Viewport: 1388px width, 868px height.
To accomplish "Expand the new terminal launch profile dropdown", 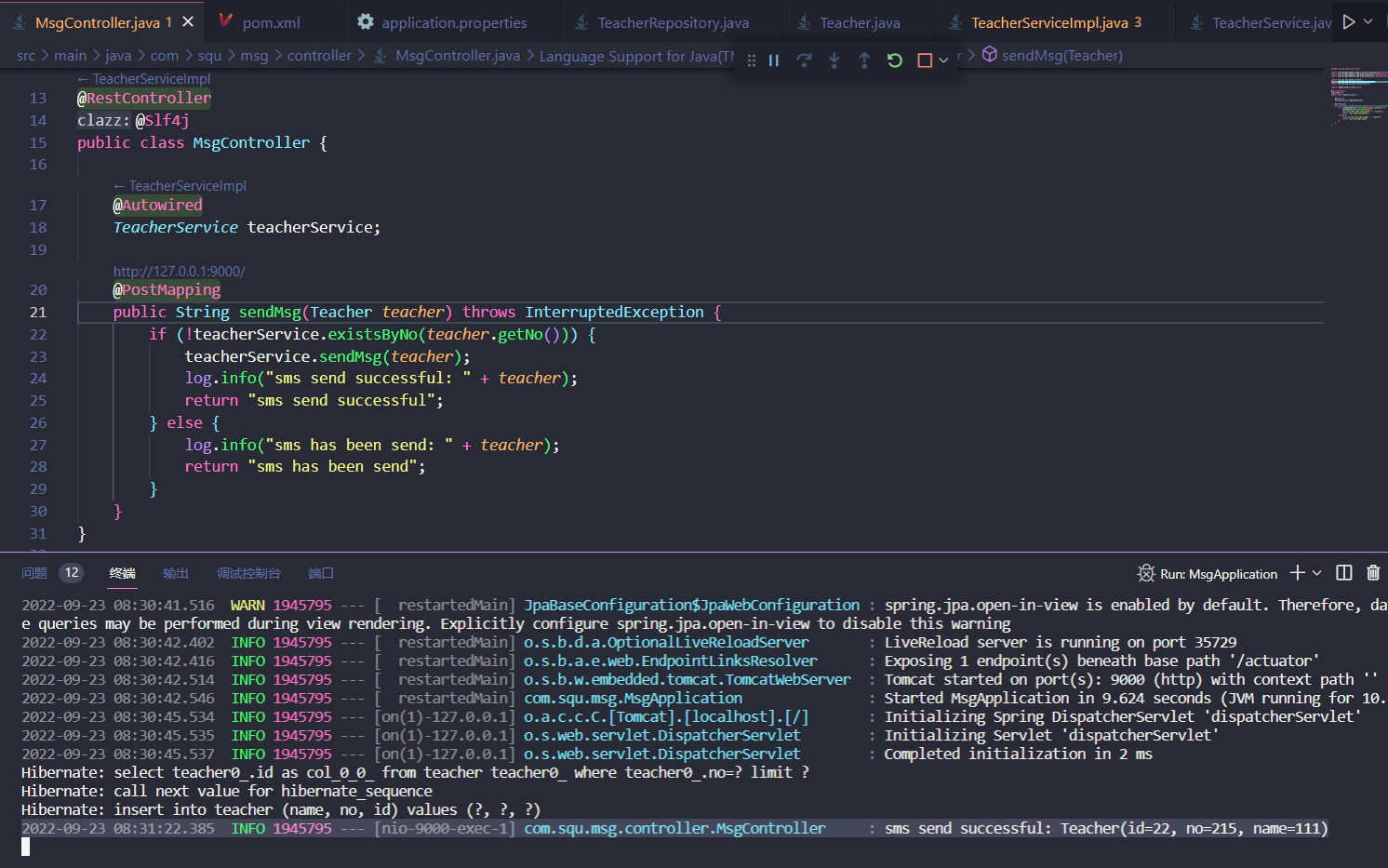I will coord(1317,573).
